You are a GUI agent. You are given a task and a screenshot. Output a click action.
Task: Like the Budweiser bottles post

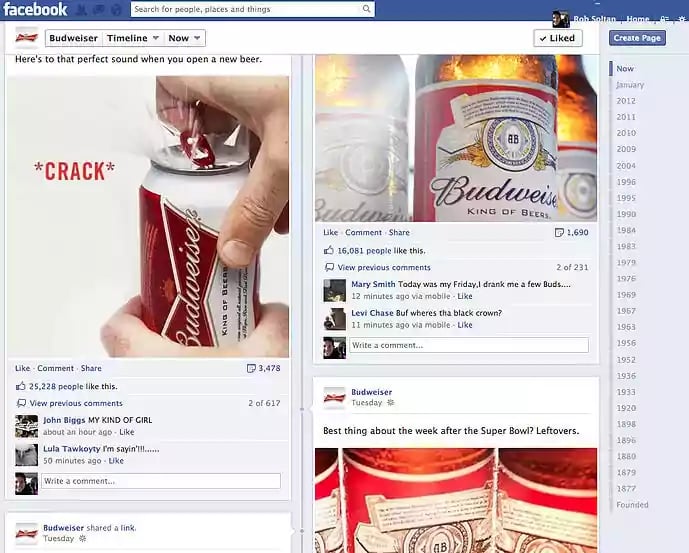(330, 233)
